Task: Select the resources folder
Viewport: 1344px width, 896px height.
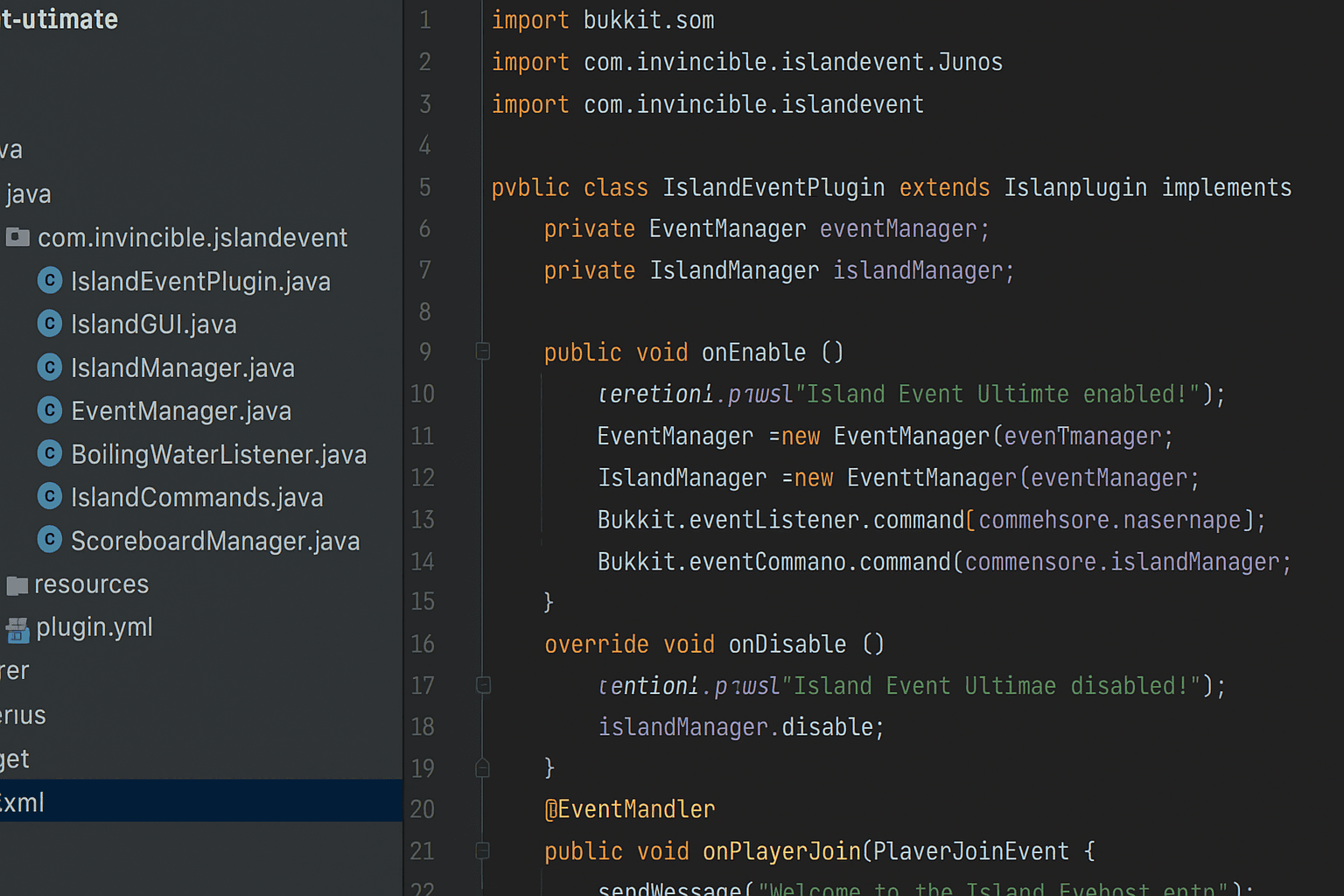Action: pos(91,584)
